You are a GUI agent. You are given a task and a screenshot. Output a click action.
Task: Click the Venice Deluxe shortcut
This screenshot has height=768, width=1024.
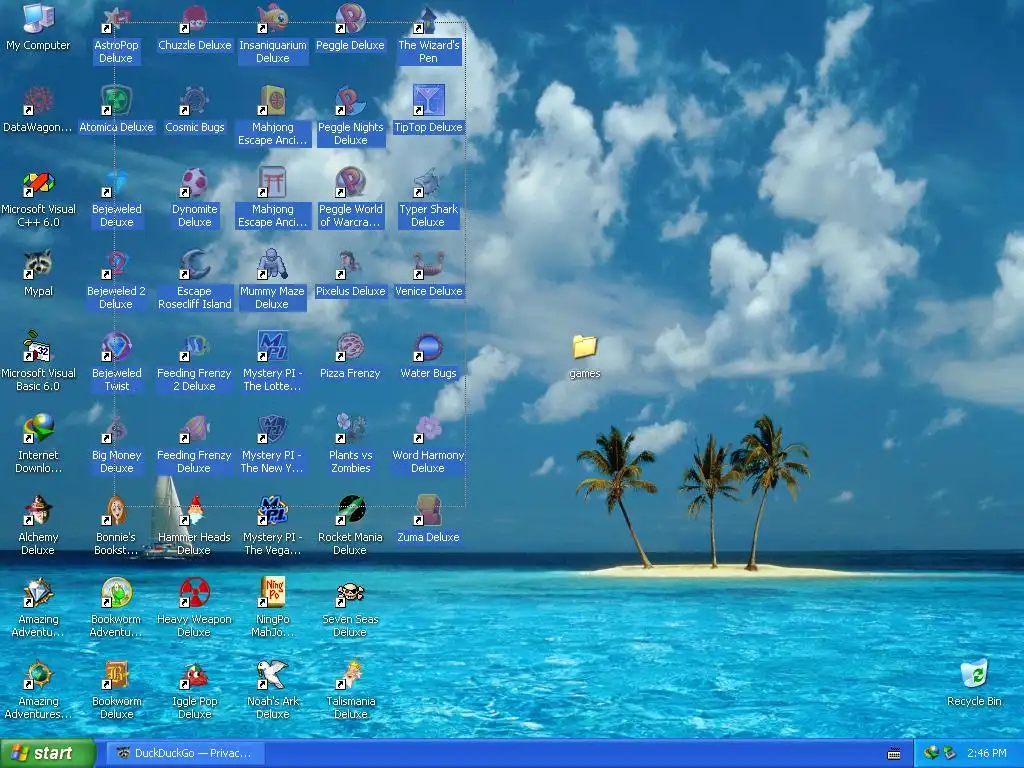[x=428, y=264]
